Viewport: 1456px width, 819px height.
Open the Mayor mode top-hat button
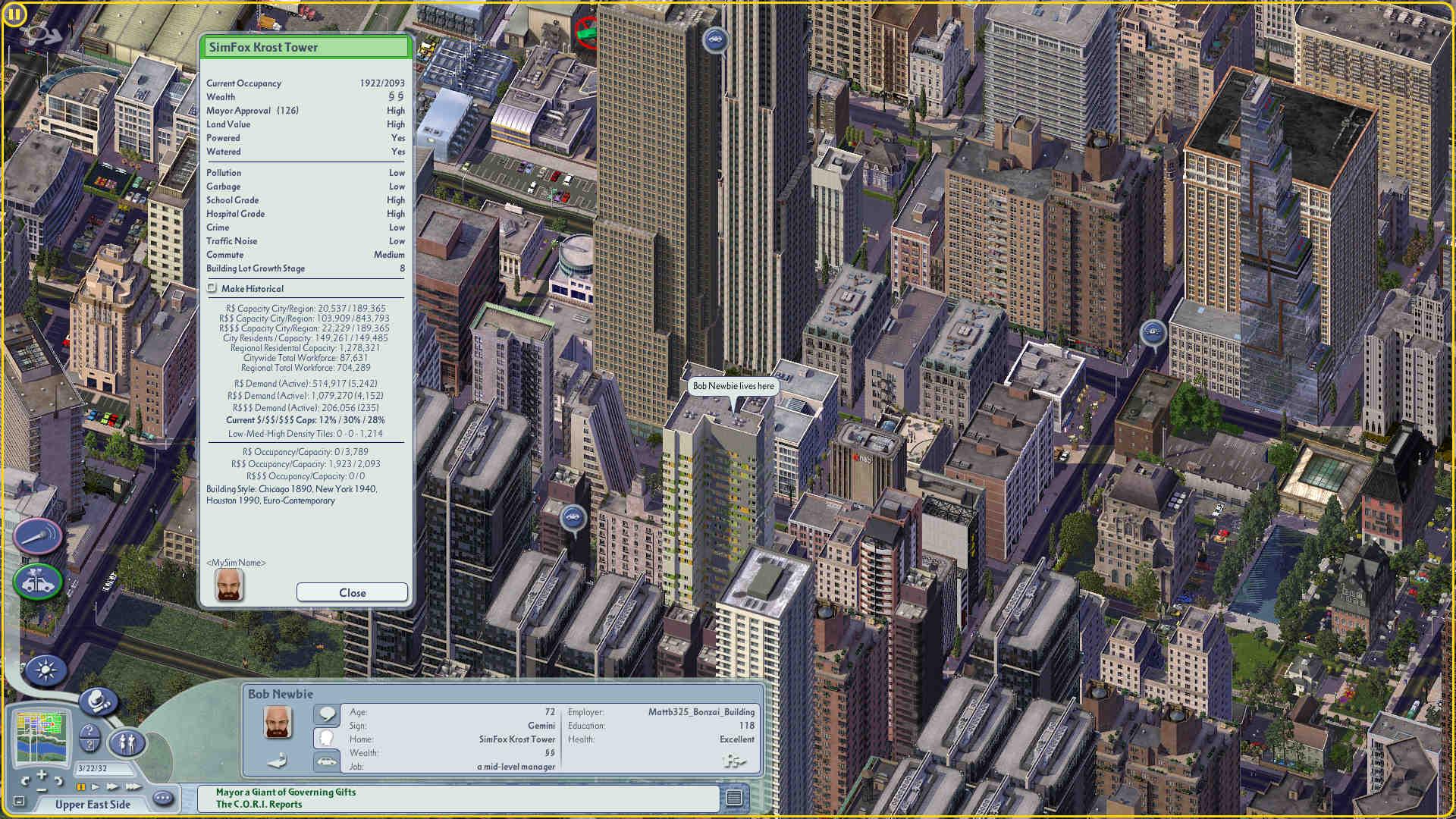(x=99, y=701)
